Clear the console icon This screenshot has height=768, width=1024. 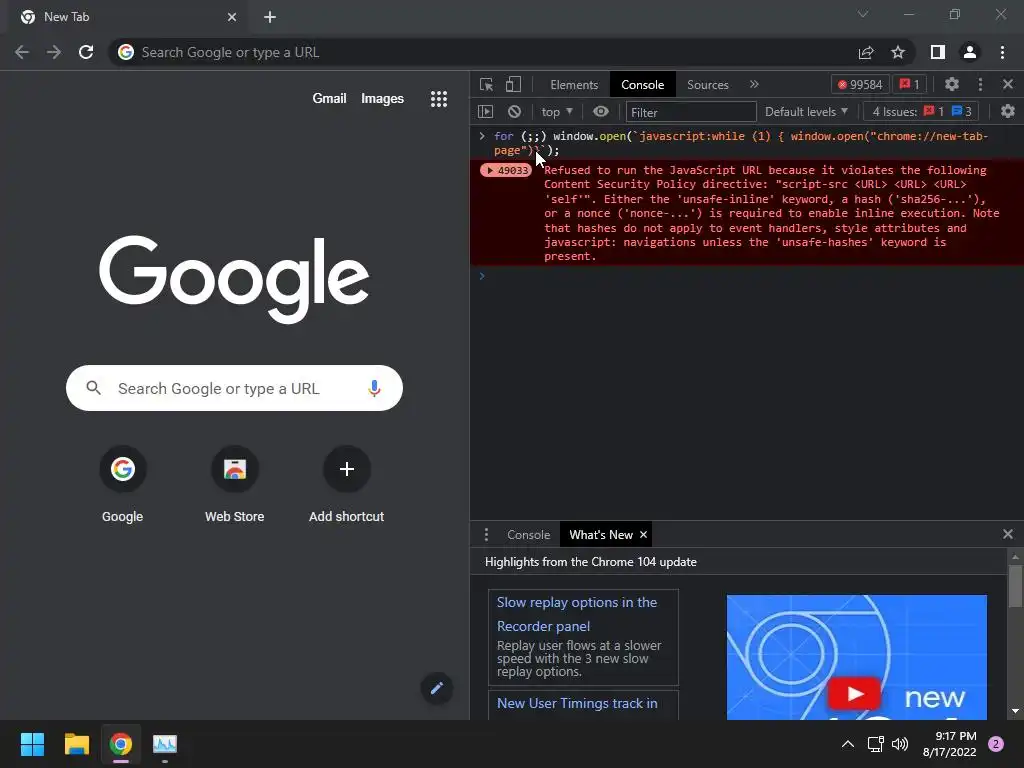[515, 112]
